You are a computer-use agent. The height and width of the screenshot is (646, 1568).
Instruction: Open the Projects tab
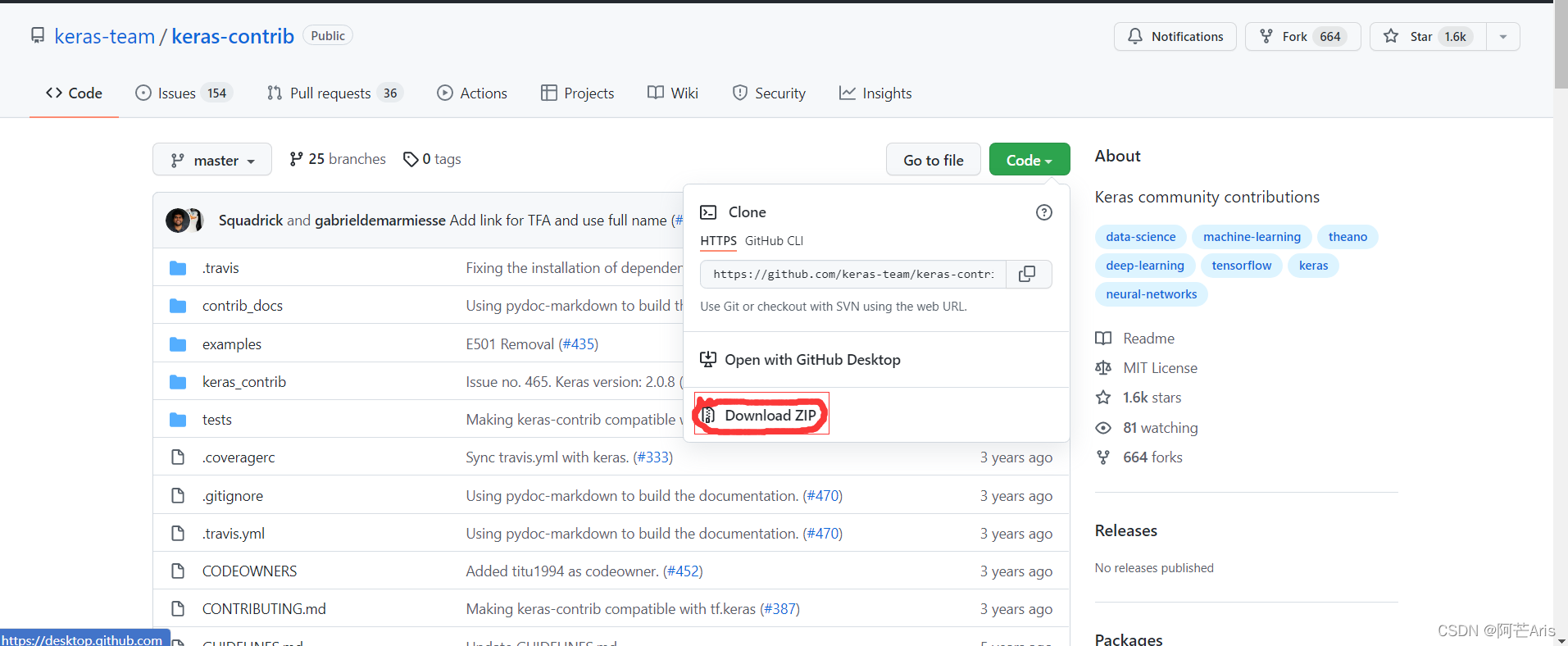pyautogui.click(x=577, y=93)
